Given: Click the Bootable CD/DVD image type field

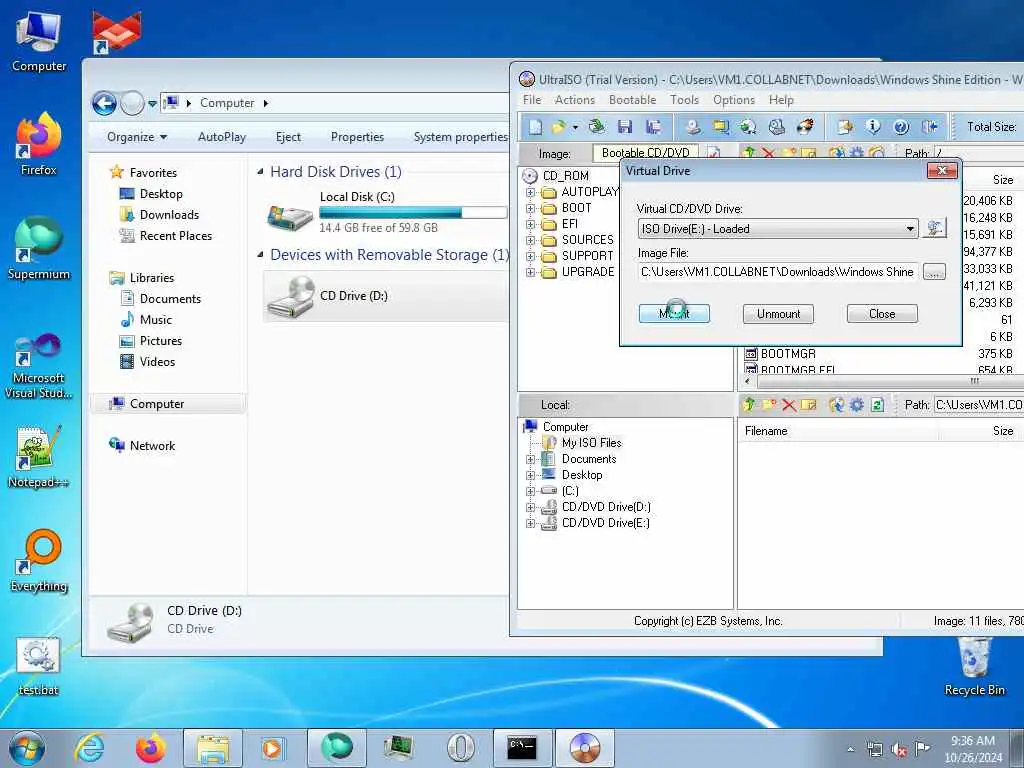Looking at the screenshot, I should coord(645,153).
